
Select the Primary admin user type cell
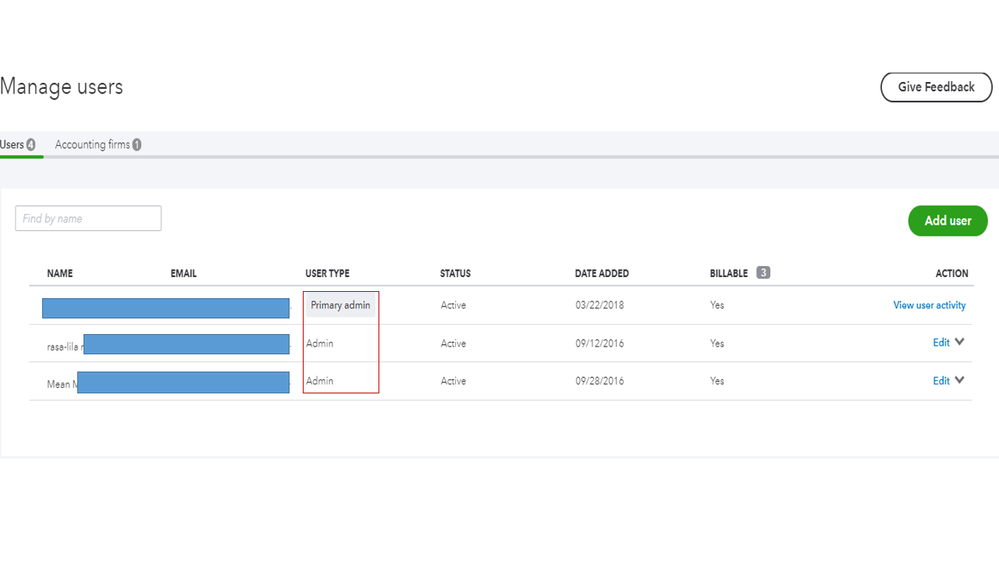[x=340, y=305]
